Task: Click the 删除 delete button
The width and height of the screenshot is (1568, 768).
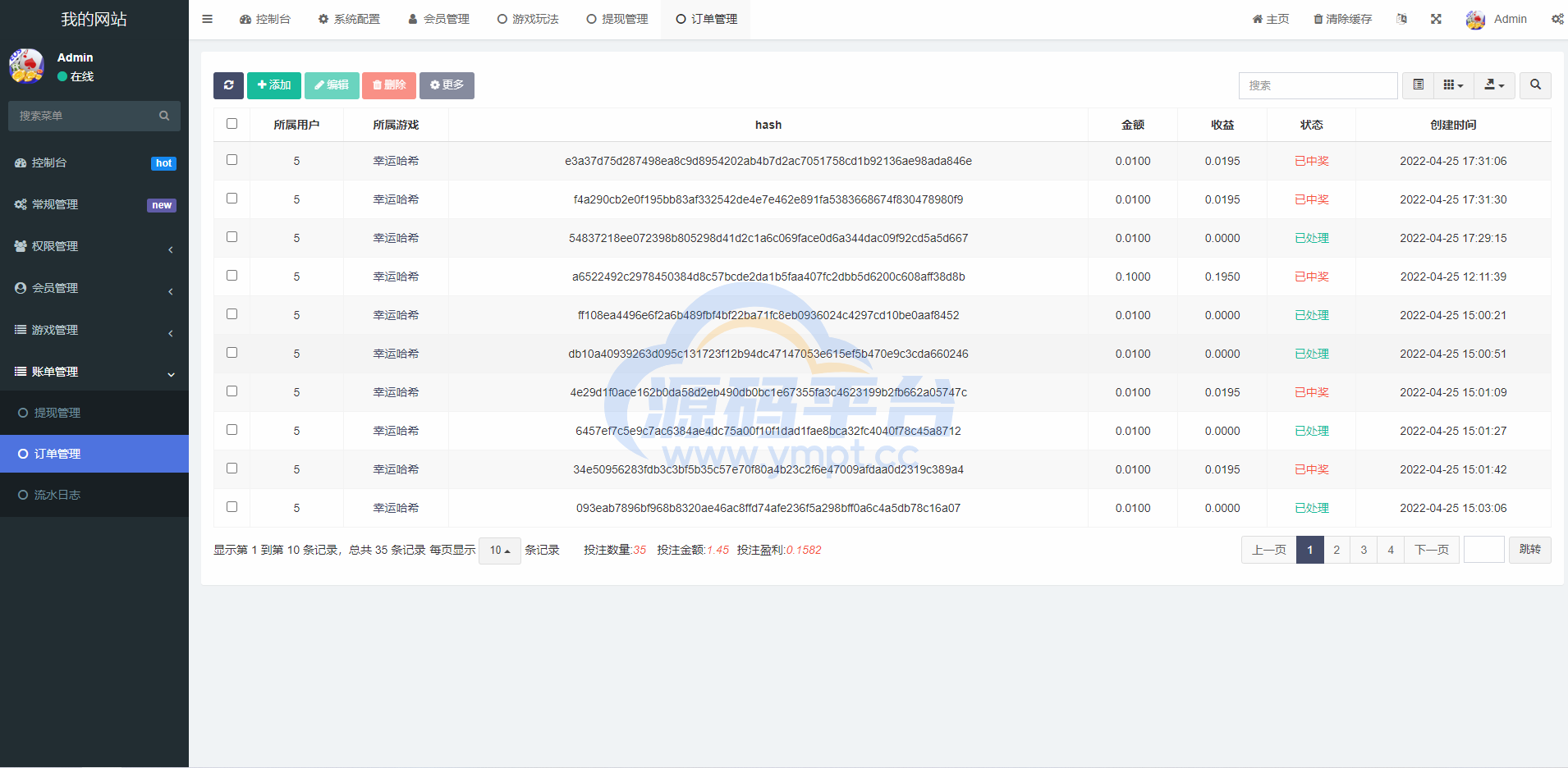Action: click(389, 85)
